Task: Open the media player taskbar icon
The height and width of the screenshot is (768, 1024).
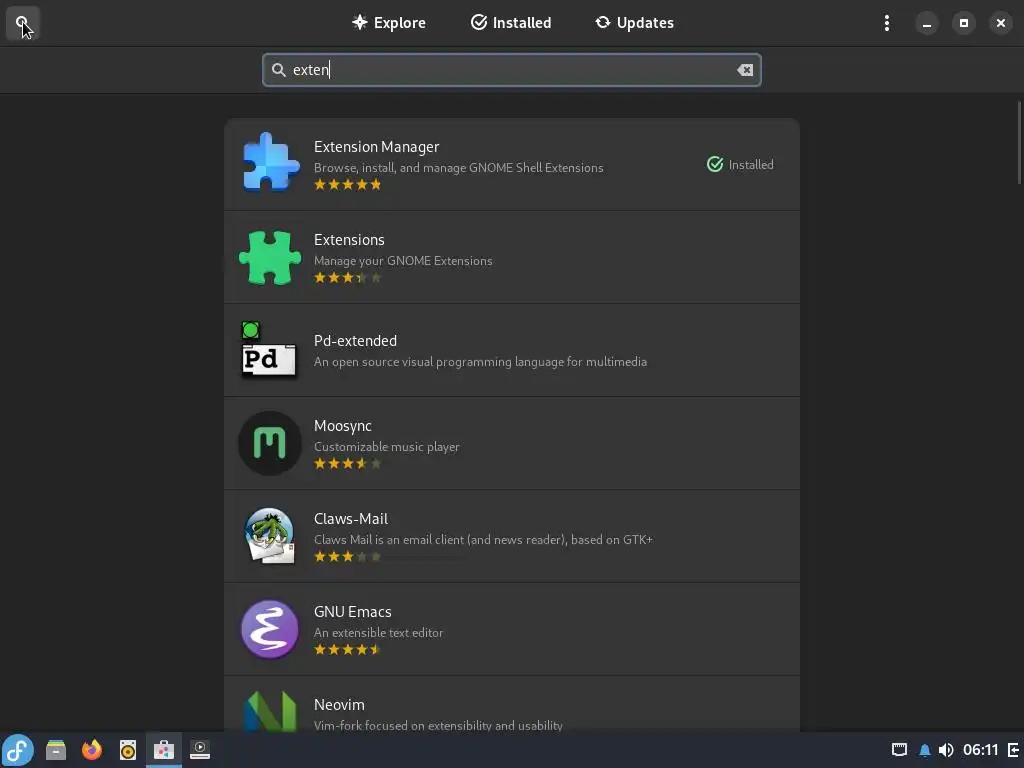Action: point(199,750)
